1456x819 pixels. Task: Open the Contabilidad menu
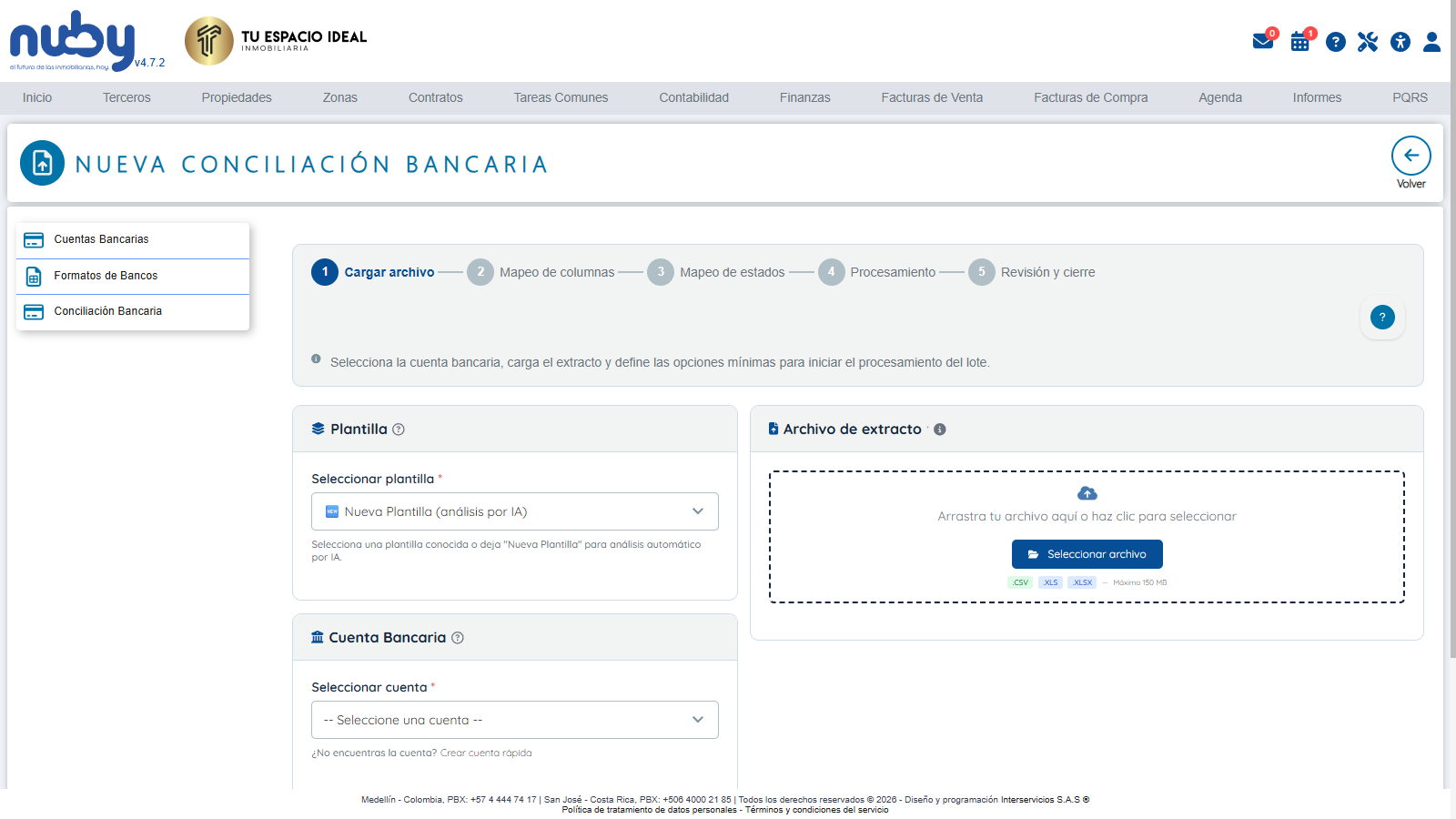point(694,97)
